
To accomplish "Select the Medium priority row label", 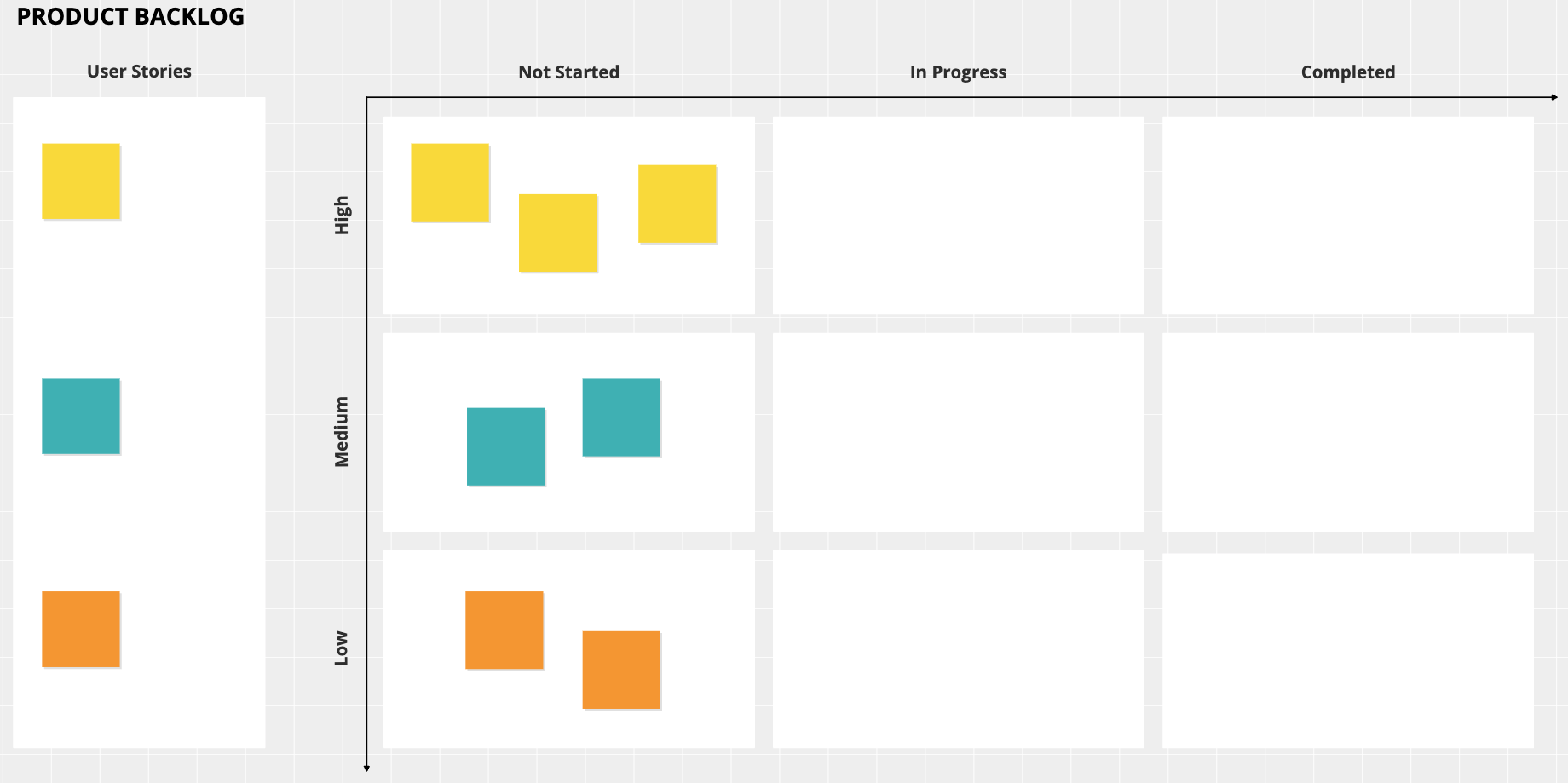I will 342,431.
